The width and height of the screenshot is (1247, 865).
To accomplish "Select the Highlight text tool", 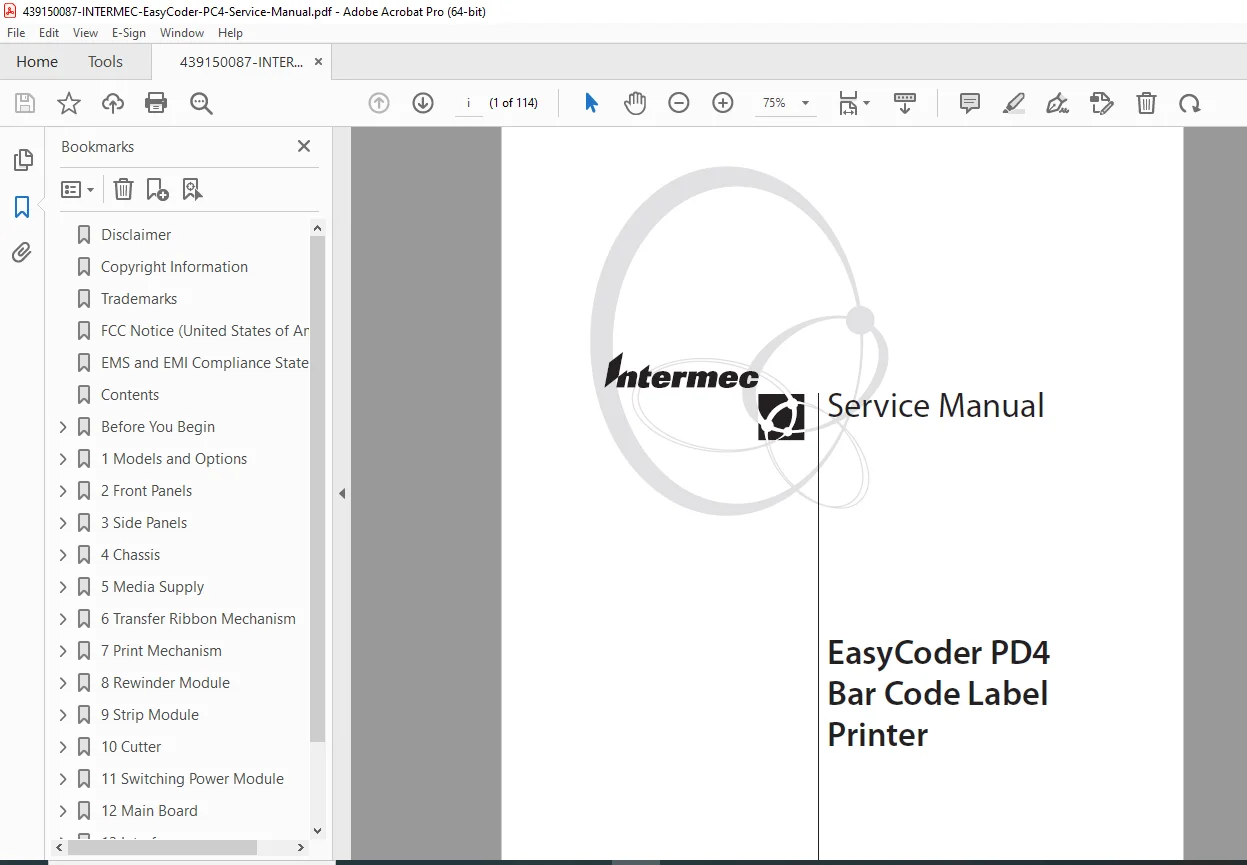I will [x=1014, y=103].
